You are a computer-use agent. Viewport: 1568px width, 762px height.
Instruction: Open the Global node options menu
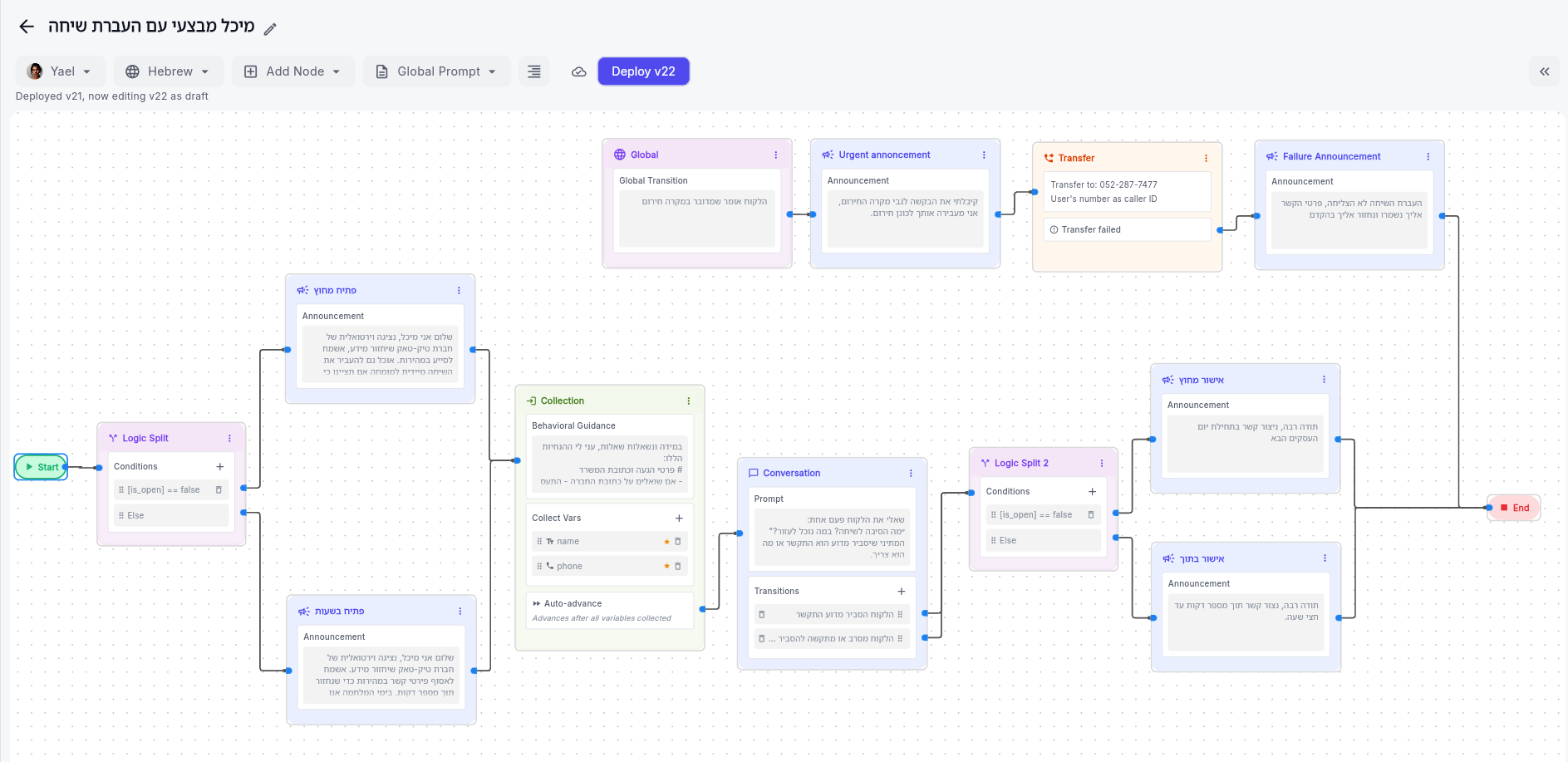click(776, 155)
